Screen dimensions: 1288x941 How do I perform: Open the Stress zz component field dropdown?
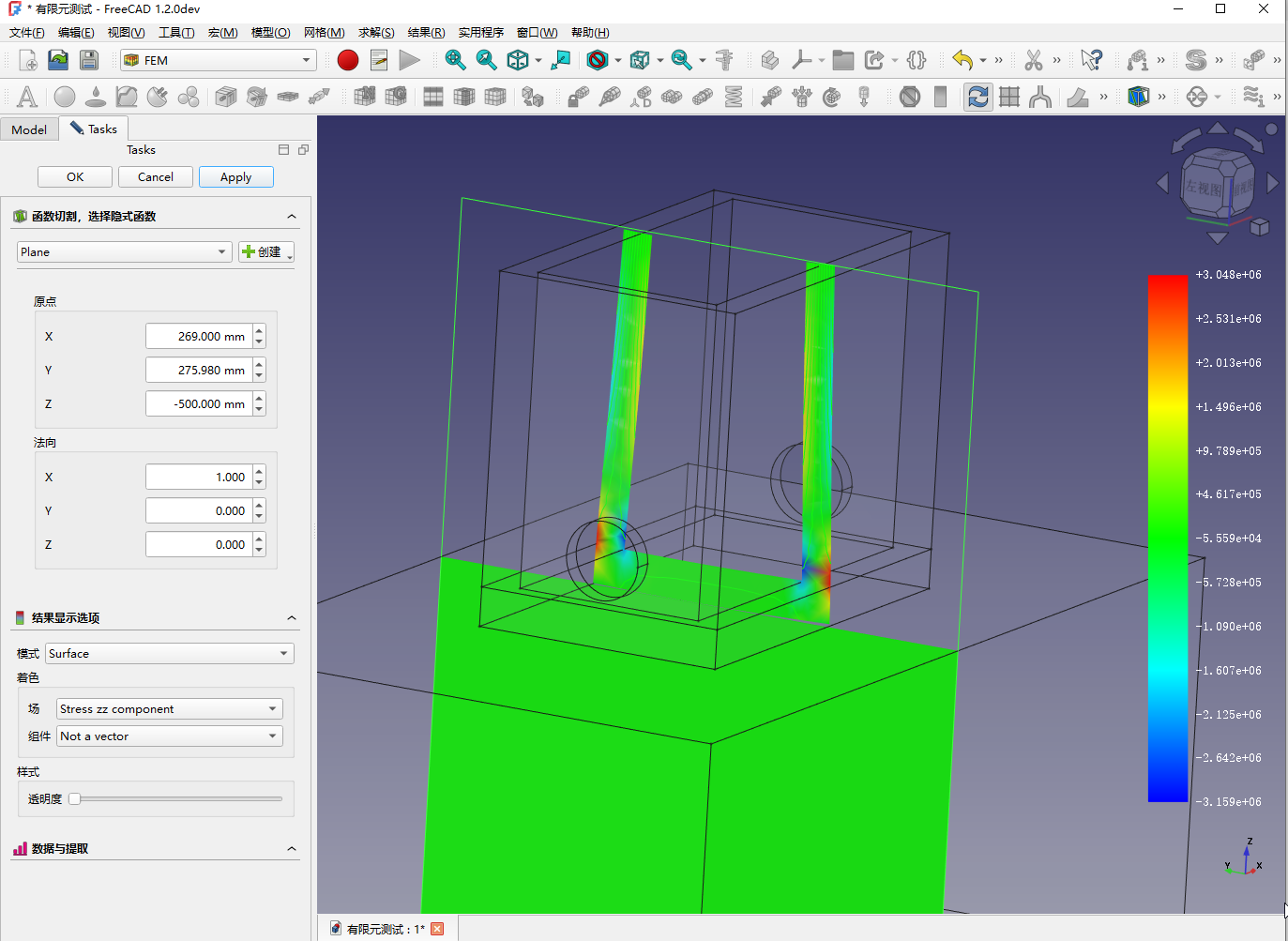point(169,709)
